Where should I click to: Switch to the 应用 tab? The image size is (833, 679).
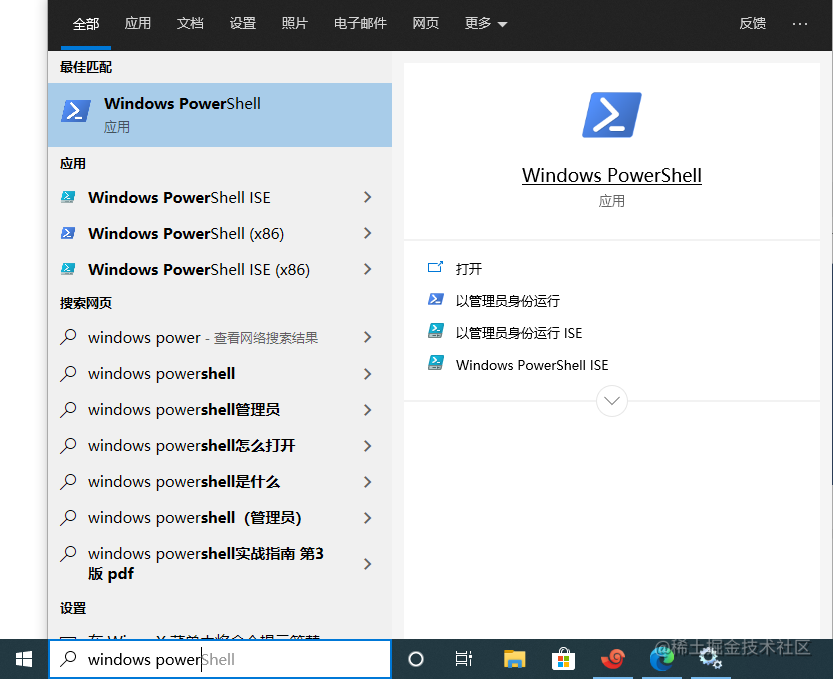pos(137,23)
